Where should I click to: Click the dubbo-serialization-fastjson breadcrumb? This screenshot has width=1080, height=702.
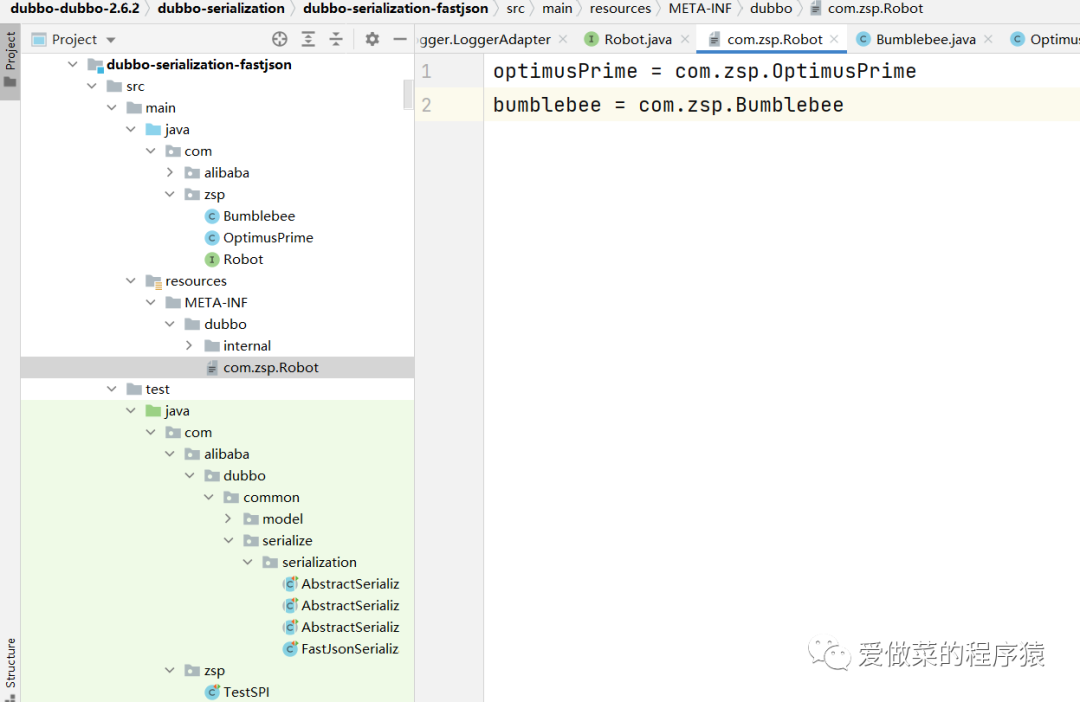pyautogui.click(x=395, y=8)
